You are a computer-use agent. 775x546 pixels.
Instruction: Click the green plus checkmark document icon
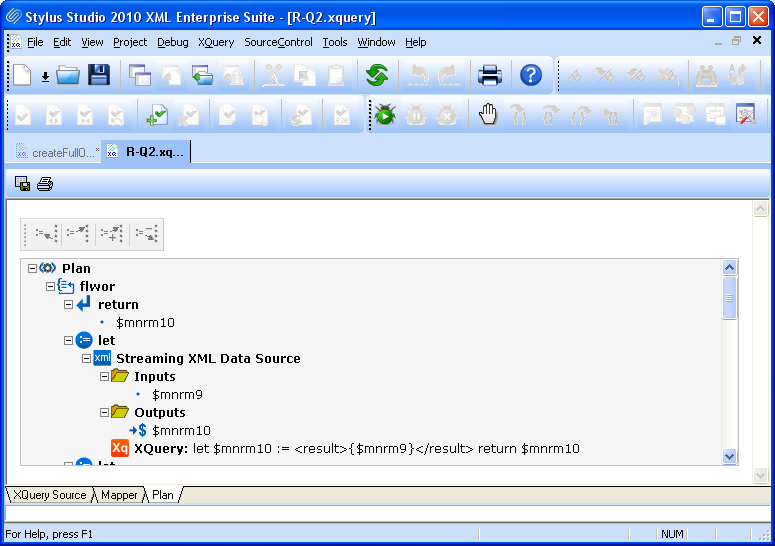tap(157, 116)
